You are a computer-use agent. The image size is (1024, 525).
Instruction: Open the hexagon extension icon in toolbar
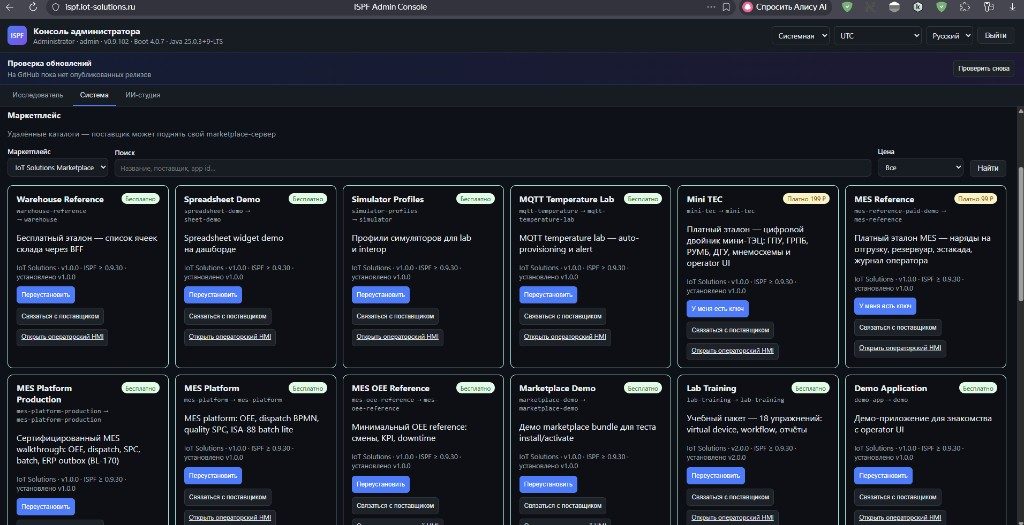point(918,7)
